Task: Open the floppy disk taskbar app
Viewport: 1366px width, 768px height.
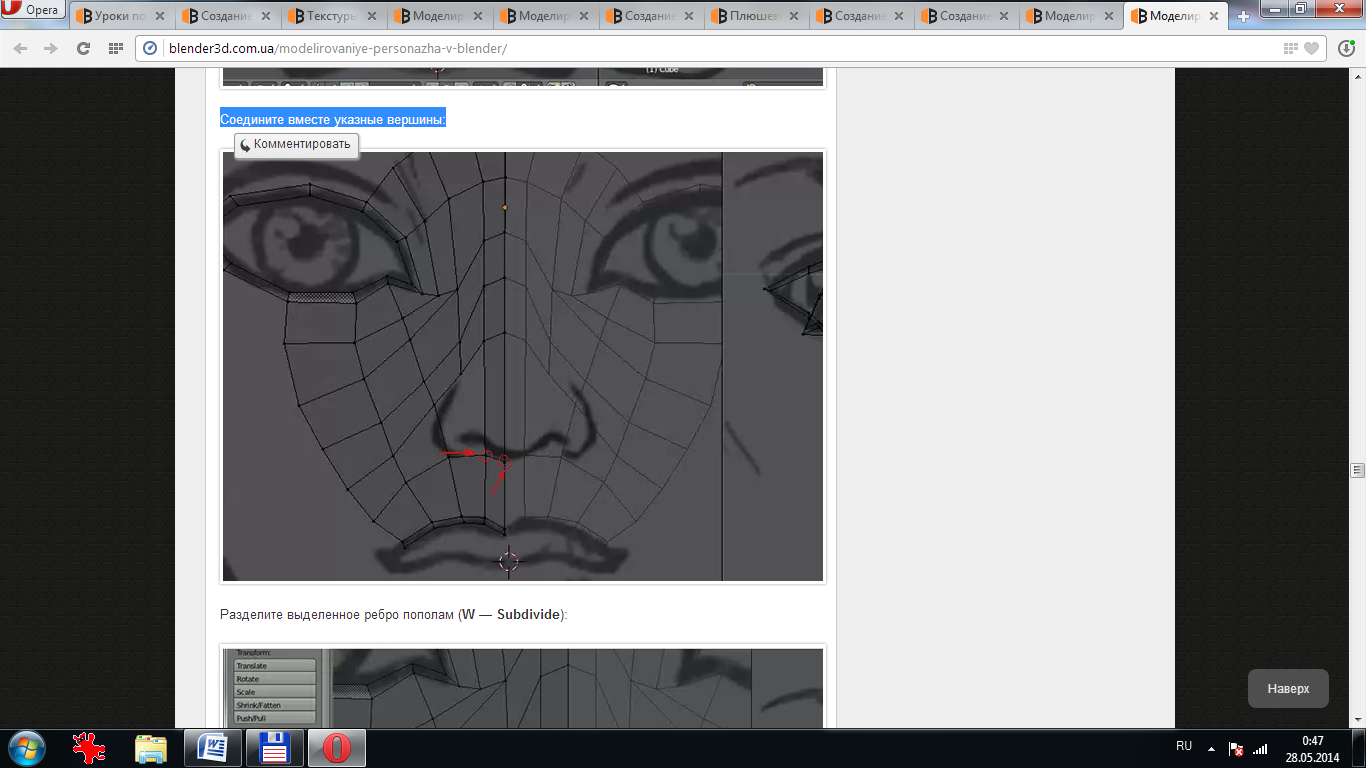Action: pos(274,748)
